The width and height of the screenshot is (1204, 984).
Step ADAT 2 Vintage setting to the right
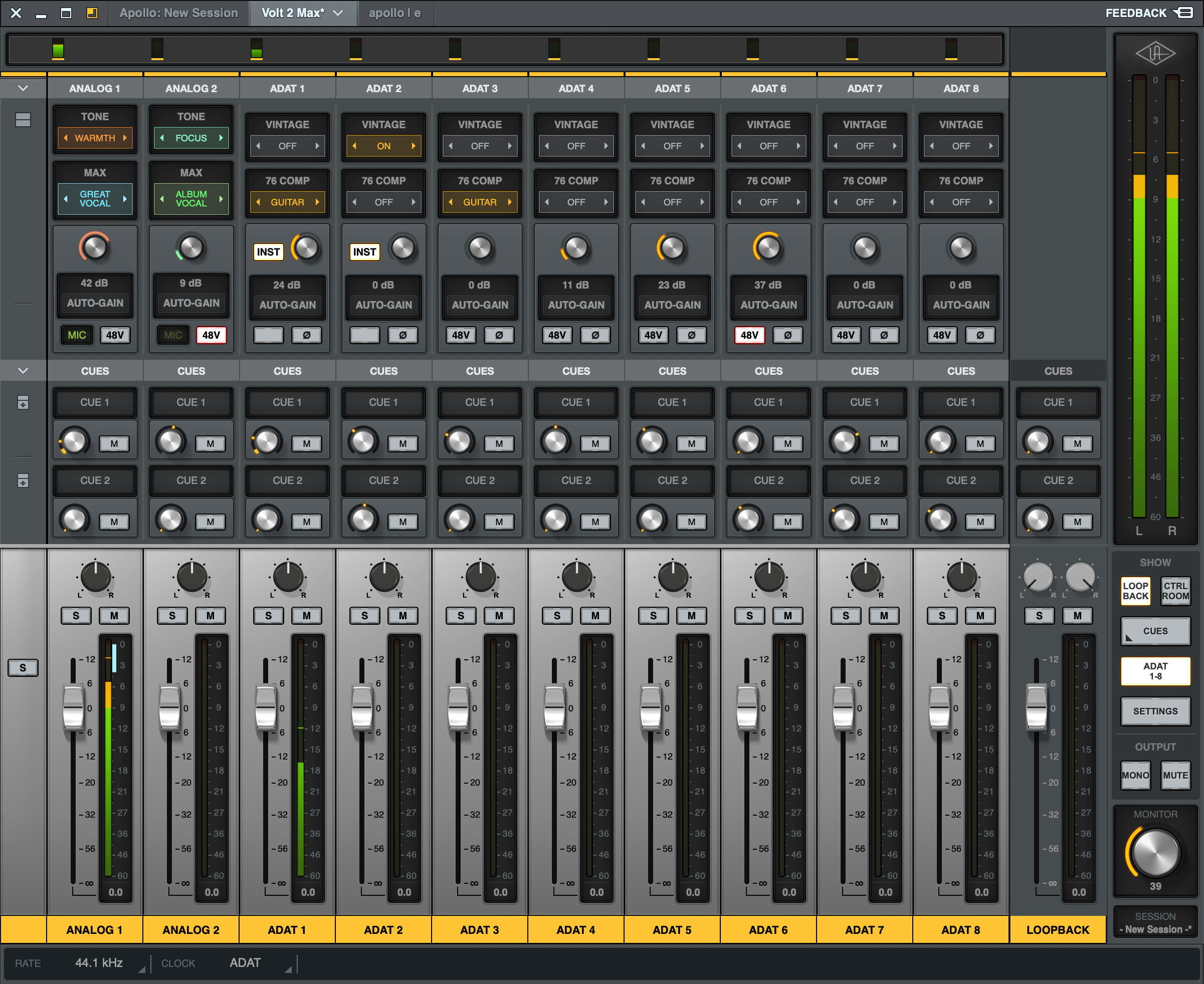(414, 146)
